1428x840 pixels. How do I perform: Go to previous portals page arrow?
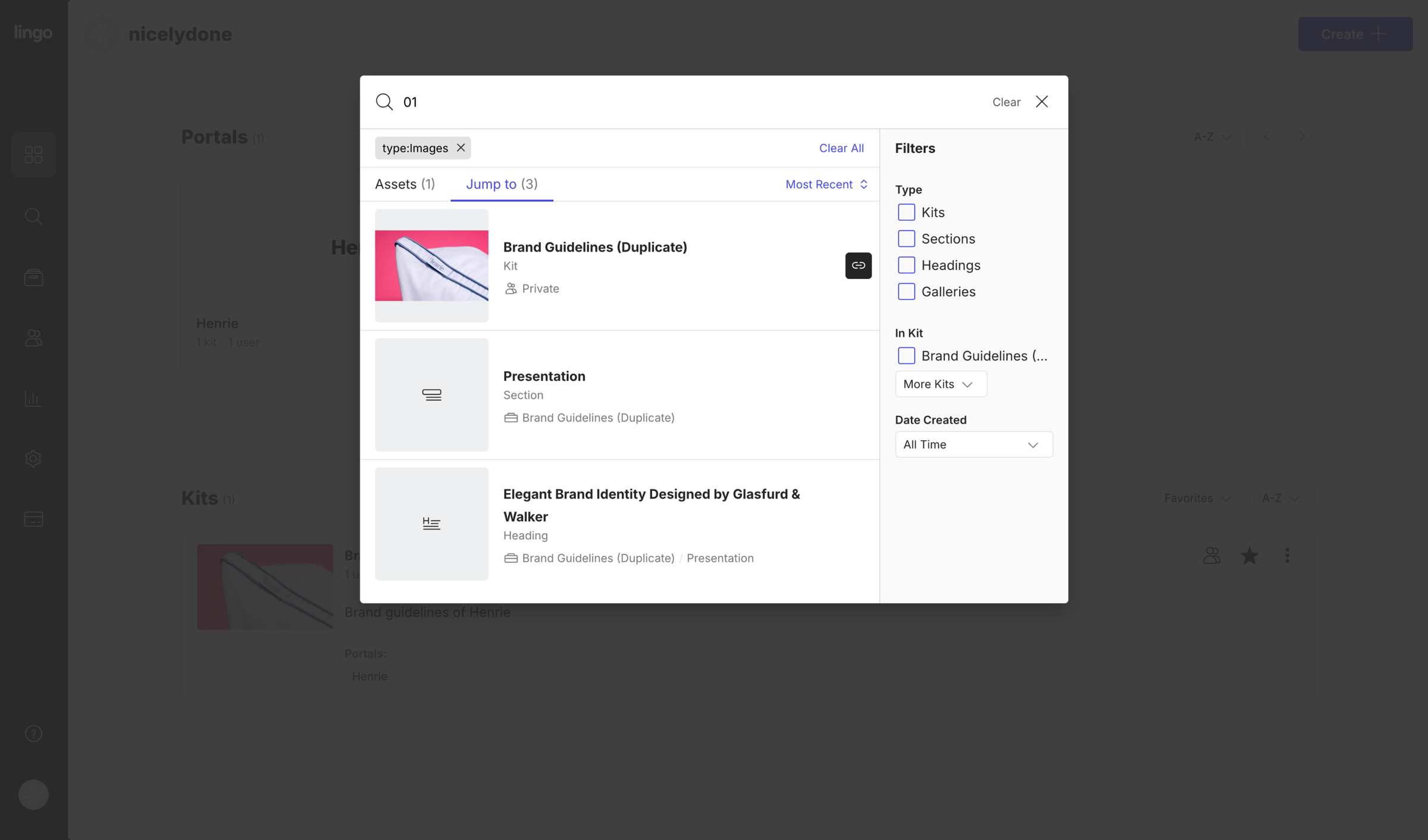pos(1267,137)
